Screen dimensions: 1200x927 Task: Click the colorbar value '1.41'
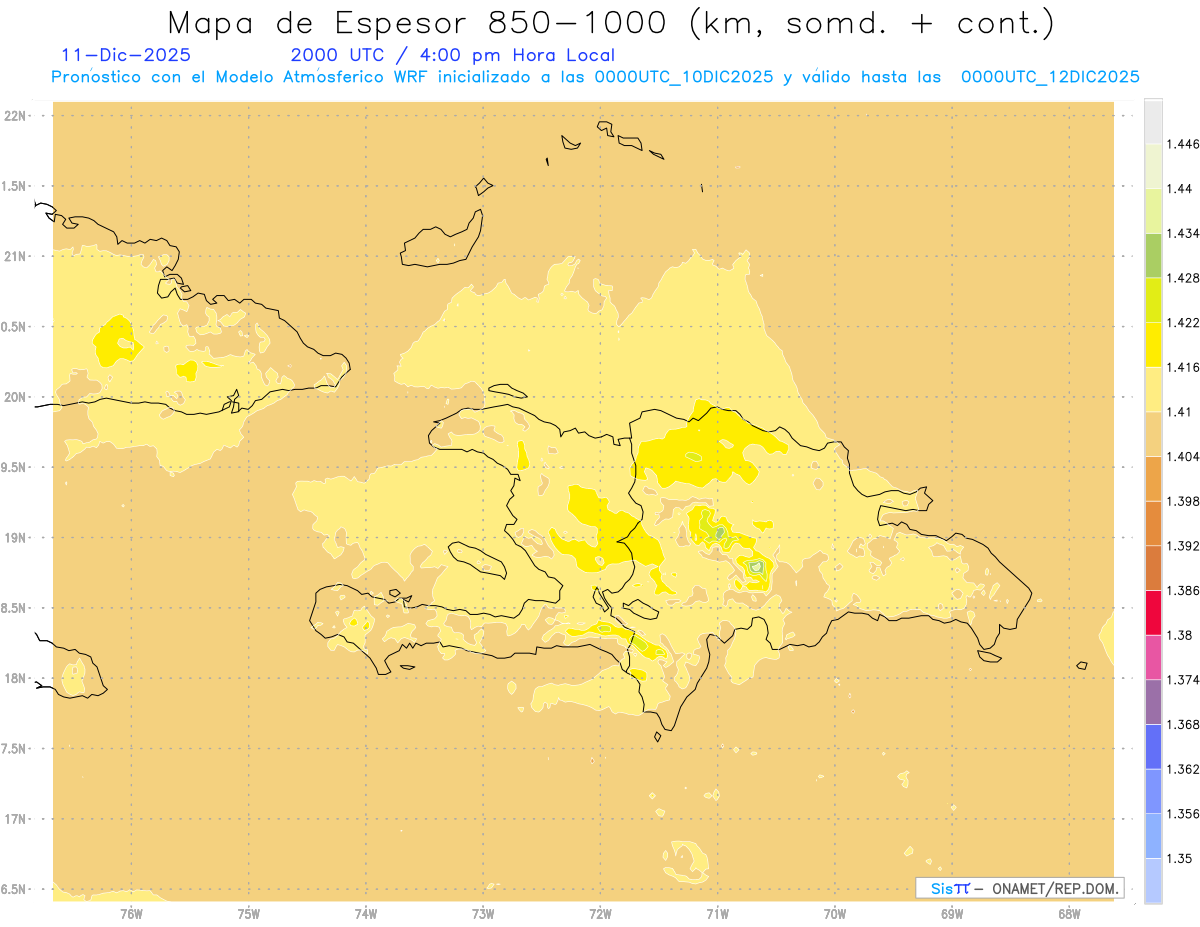pos(1181,411)
